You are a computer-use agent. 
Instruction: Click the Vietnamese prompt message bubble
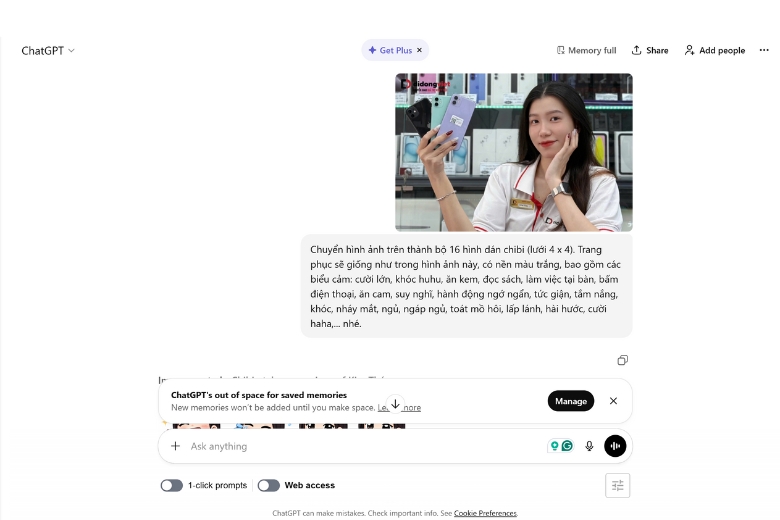click(467, 286)
